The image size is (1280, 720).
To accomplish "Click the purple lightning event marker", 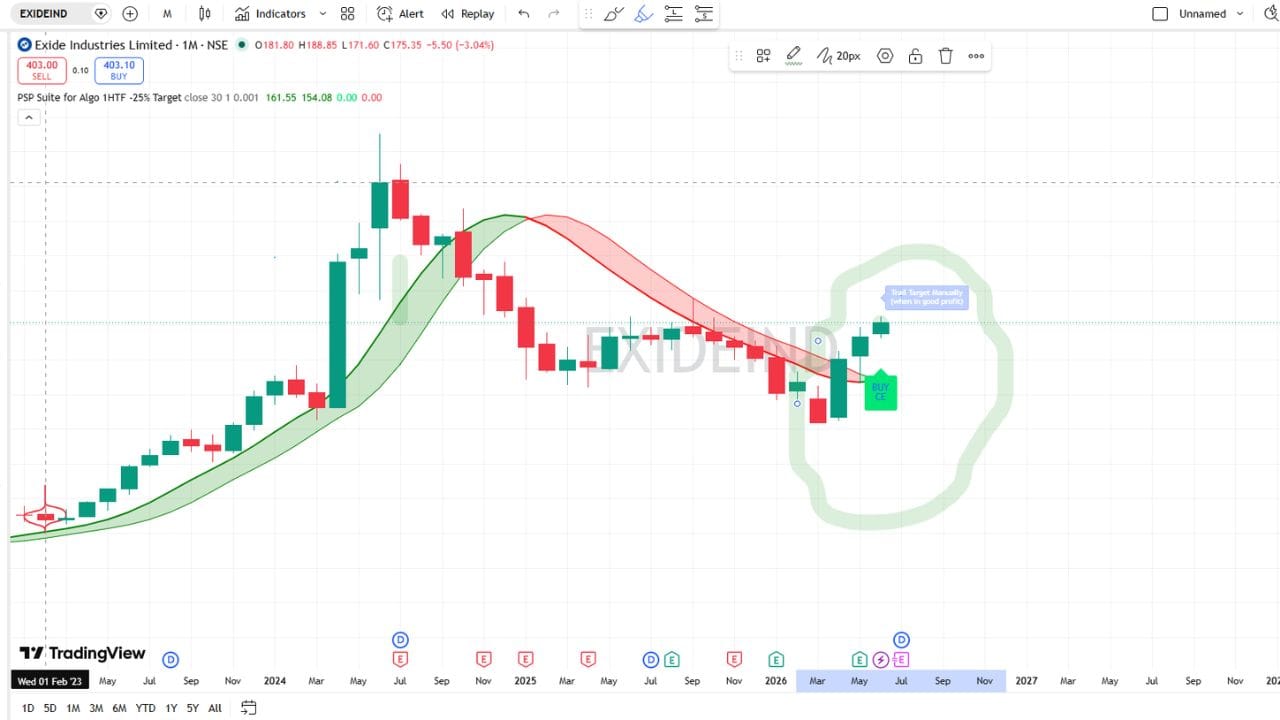I will 880,659.
